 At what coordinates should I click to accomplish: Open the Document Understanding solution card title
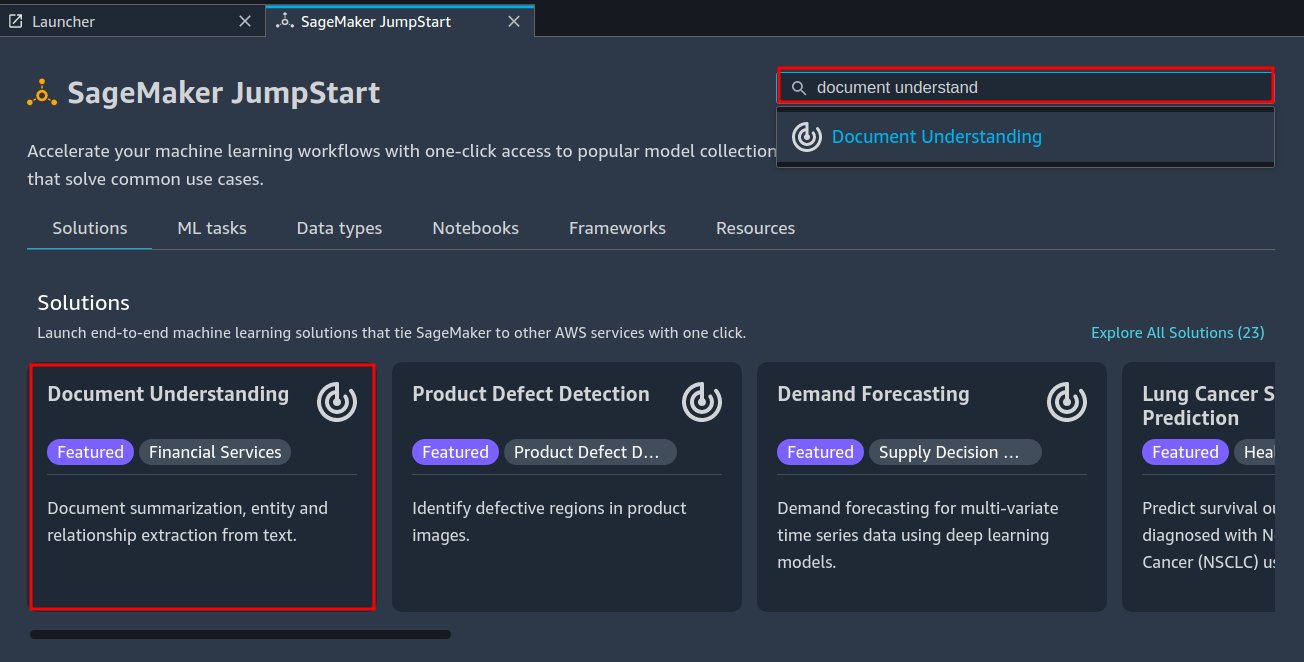(168, 394)
